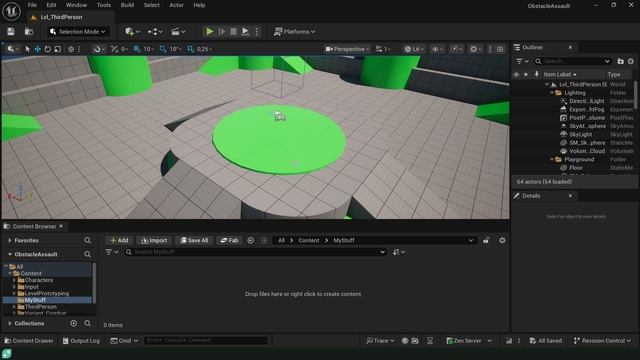This screenshot has height=360, width=640.
Task: Open the Platforms dropdown
Action: click(x=295, y=31)
